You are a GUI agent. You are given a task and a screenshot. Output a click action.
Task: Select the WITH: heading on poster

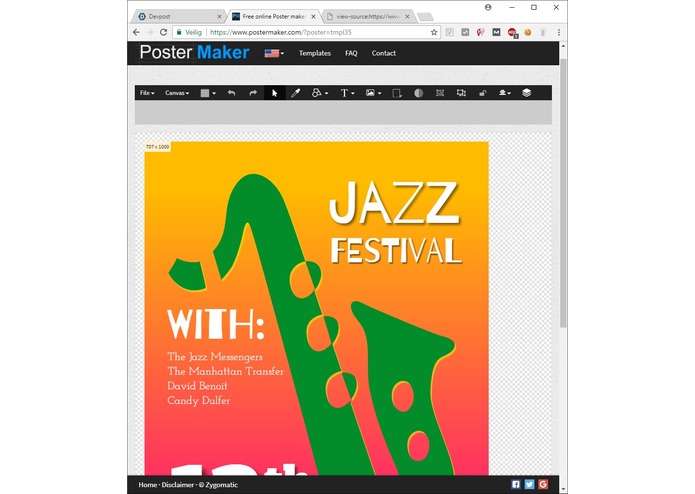(215, 324)
